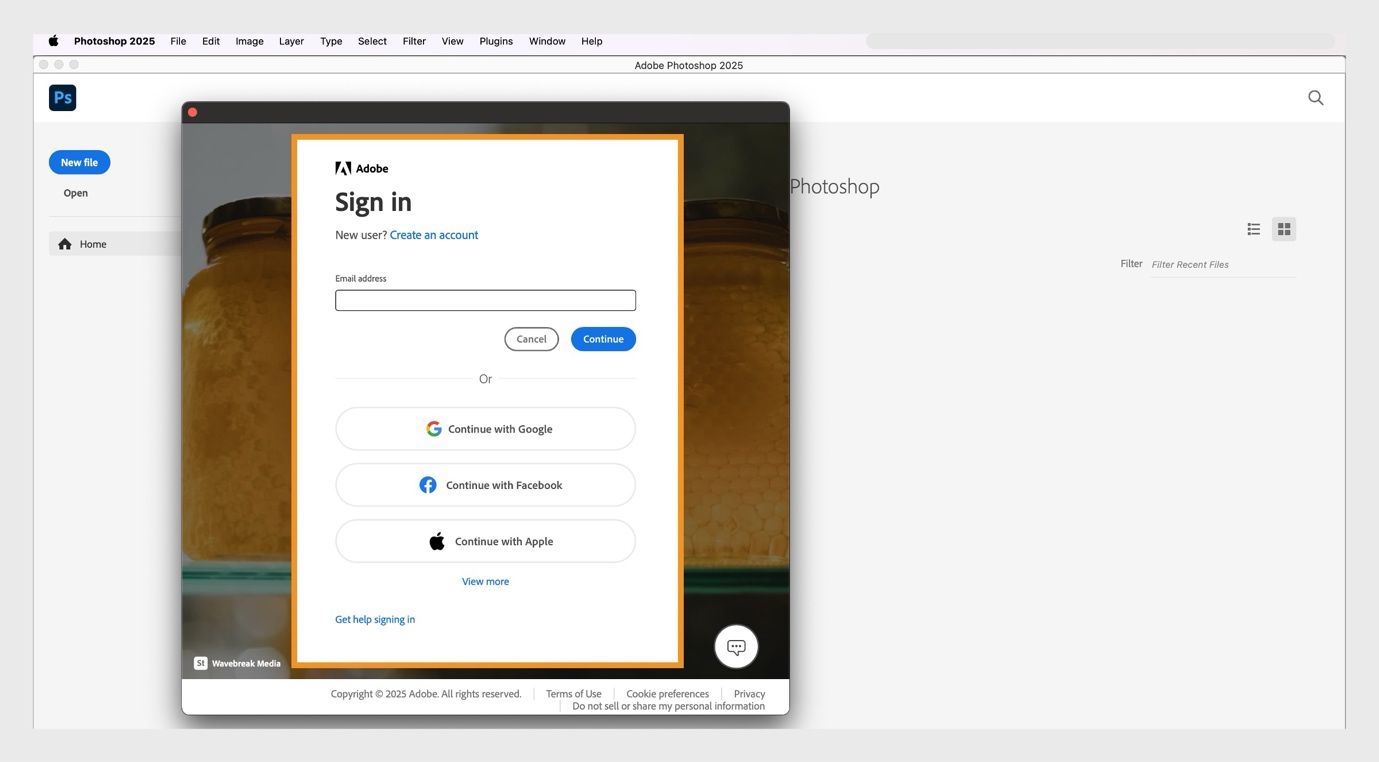
Task: Select the Google logo icon
Action: point(433,428)
